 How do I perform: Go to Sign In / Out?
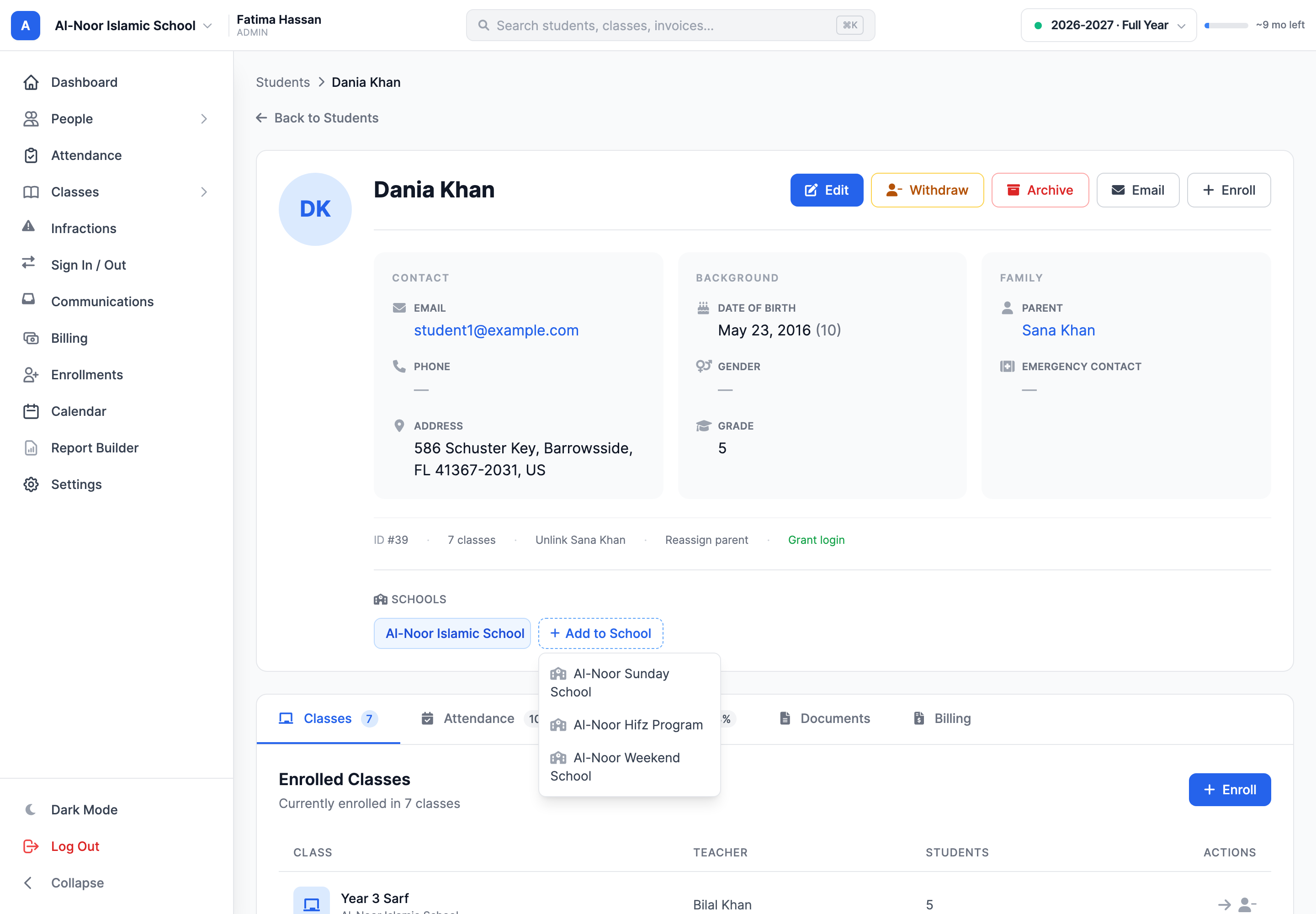pos(116,265)
